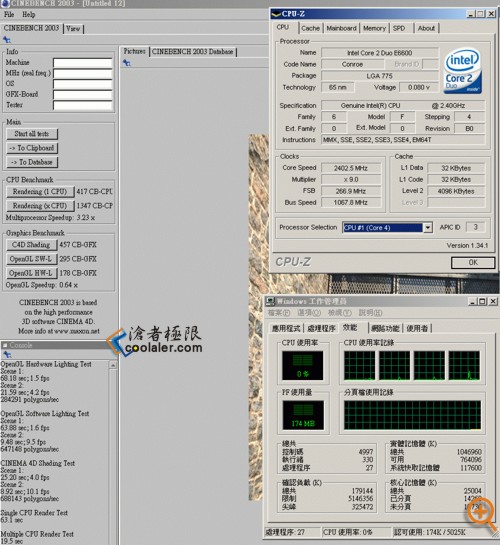Open the About tab in CPU-Z
The width and height of the screenshot is (500, 545).
pos(426,28)
